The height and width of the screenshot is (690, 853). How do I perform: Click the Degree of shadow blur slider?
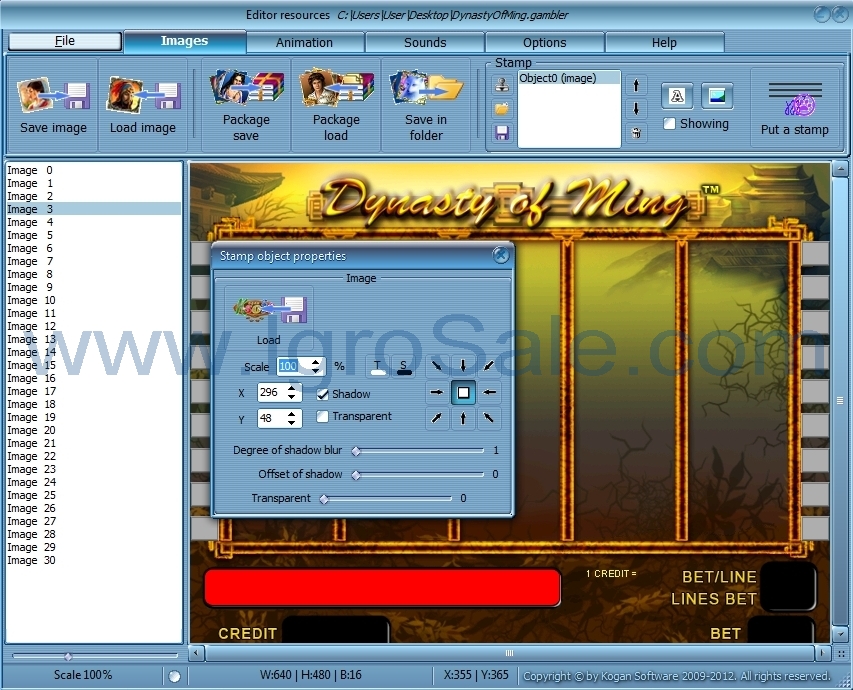(419, 451)
